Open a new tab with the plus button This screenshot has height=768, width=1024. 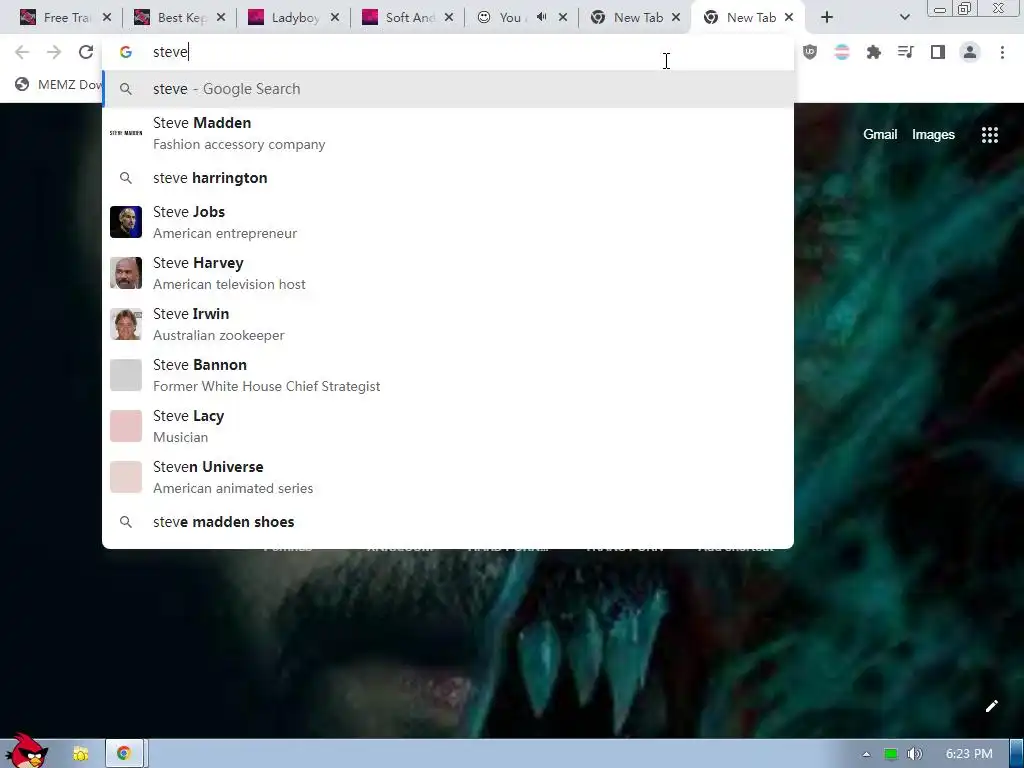[x=827, y=18]
